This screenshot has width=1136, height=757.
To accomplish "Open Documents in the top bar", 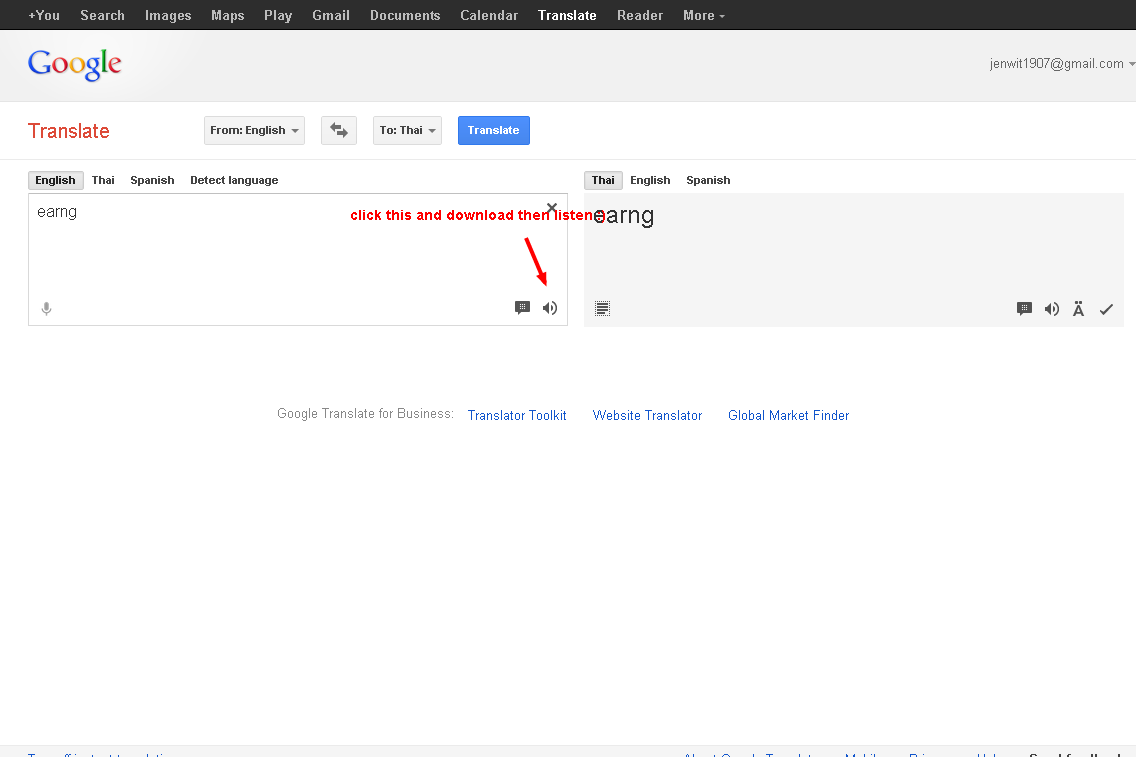I will 405,15.
